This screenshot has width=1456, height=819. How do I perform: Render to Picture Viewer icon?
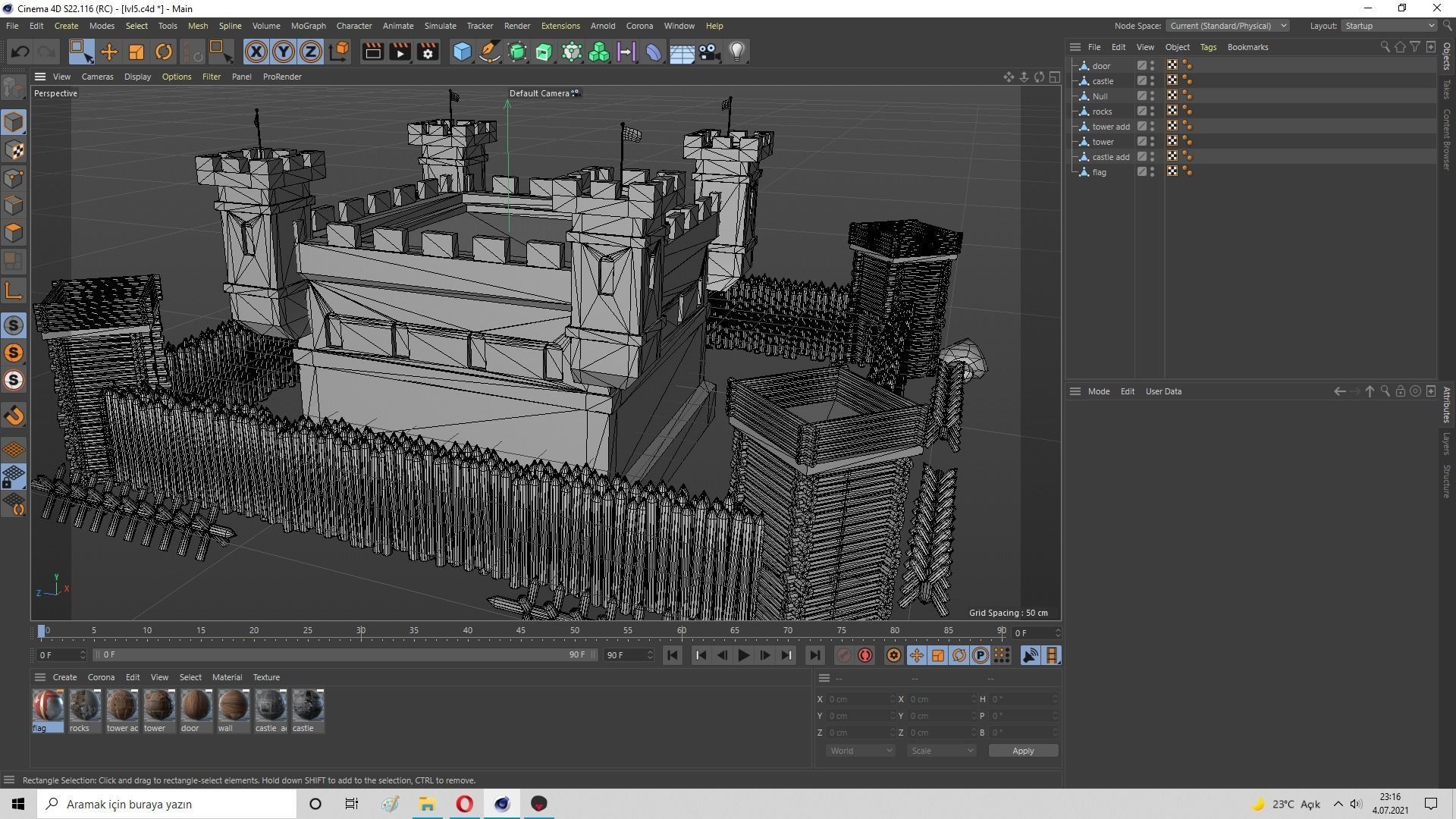[x=400, y=52]
